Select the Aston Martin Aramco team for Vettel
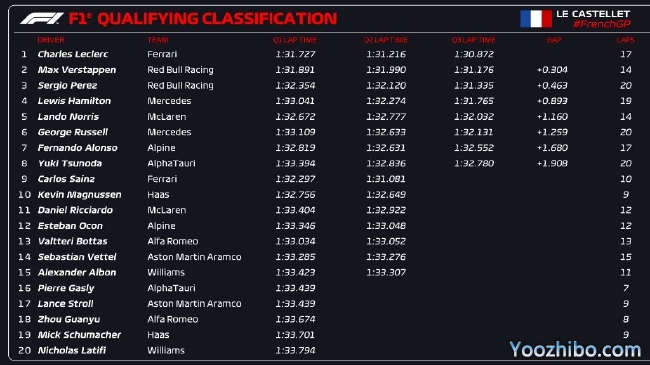Screen dimensions: 650x365 tap(194, 257)
